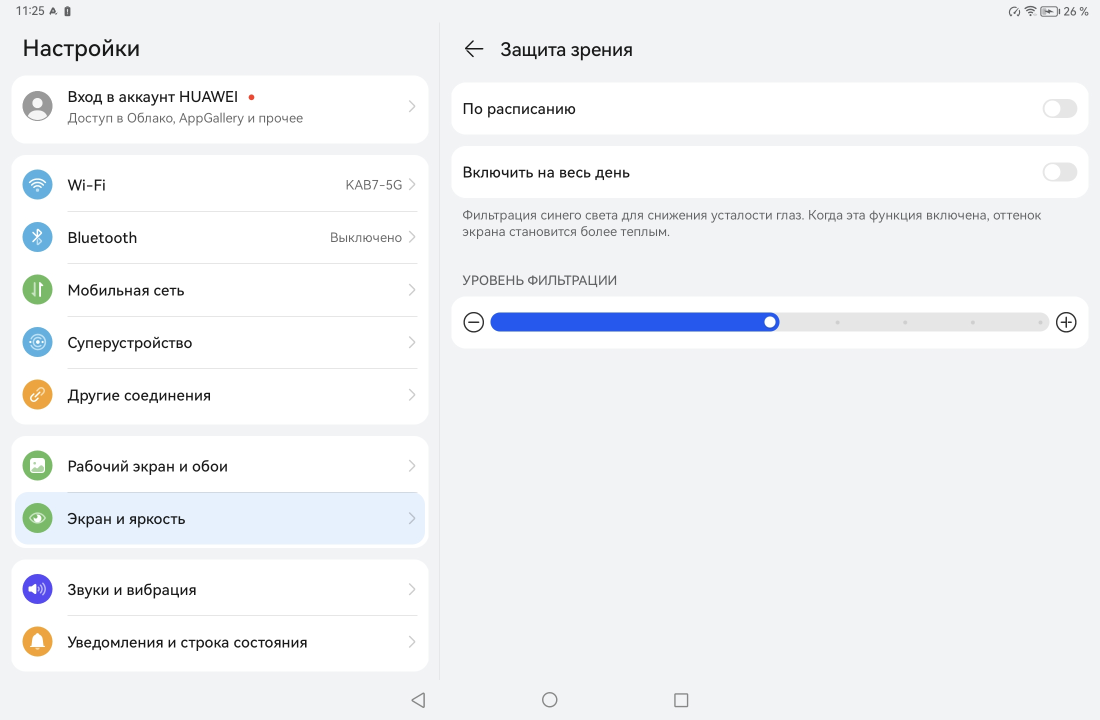Tap the HUAWEI account avatar
The image size is (1100, 720).
pyautogui.click(x=37, y=106)
